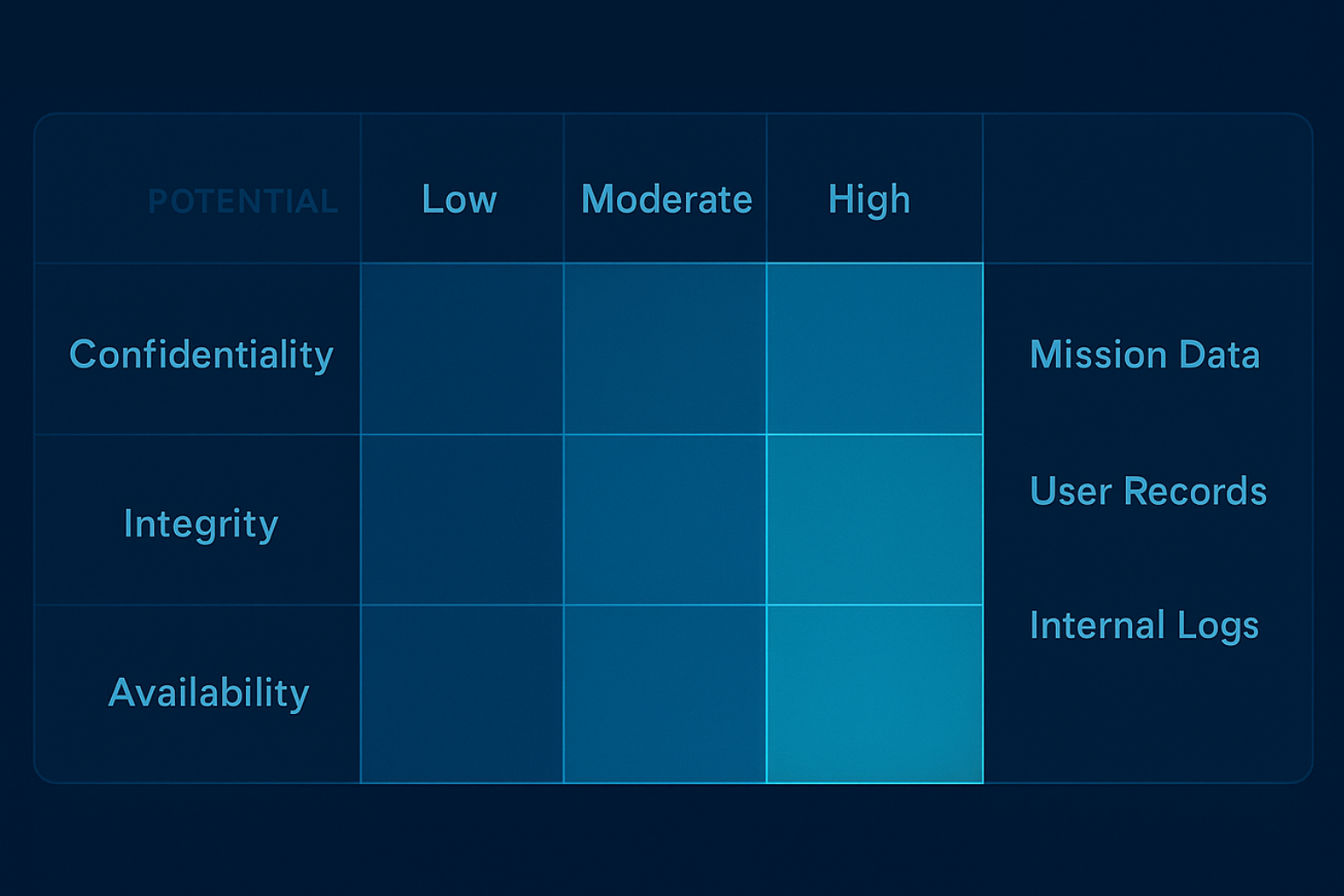Image resolution: width=1344 pixels, height=896 pixels.
Task: Click the empty header cell right of High
Action: pyautogui.click(x=1146, y=189)
